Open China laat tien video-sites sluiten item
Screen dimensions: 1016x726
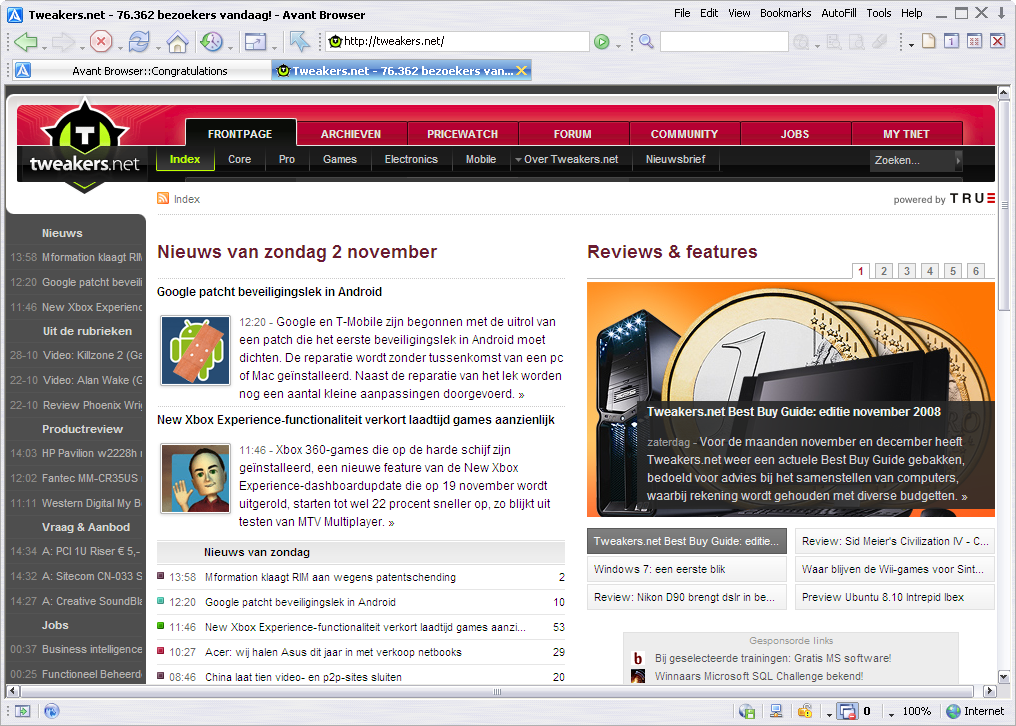tap(303, 677)
